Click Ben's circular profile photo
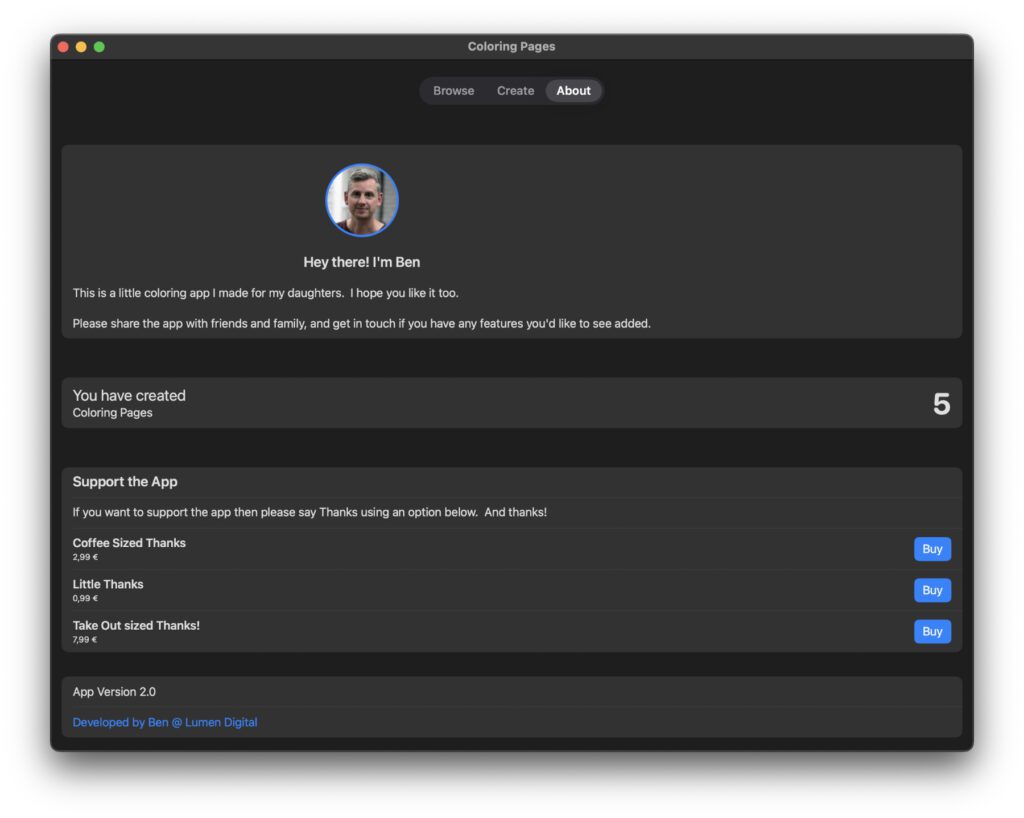The height and width of the screenshot is (818, 1024). coord(362,200)
